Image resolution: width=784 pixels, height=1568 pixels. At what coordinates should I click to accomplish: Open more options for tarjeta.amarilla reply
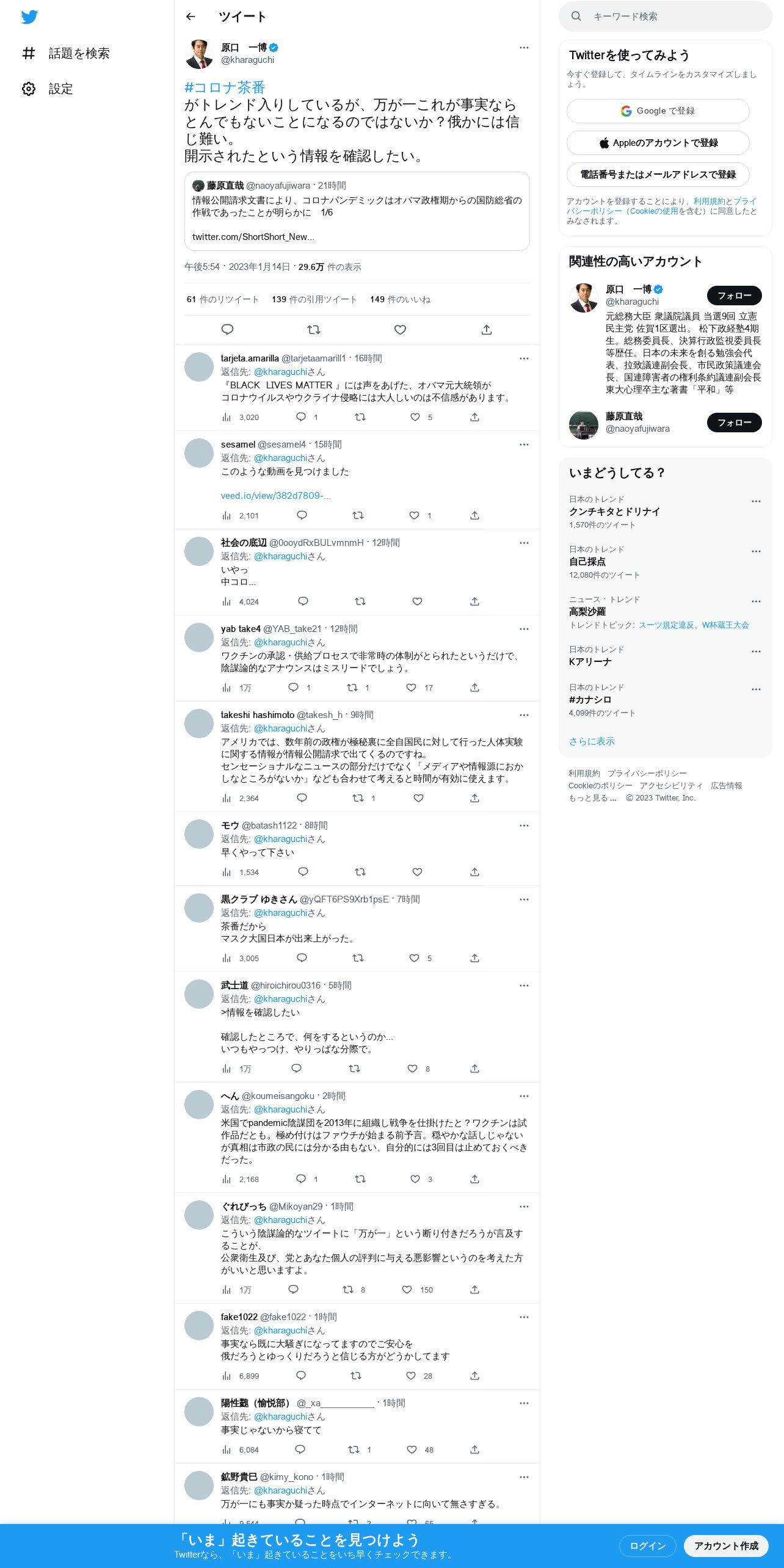pyautogui.click(x=524, y=358)
